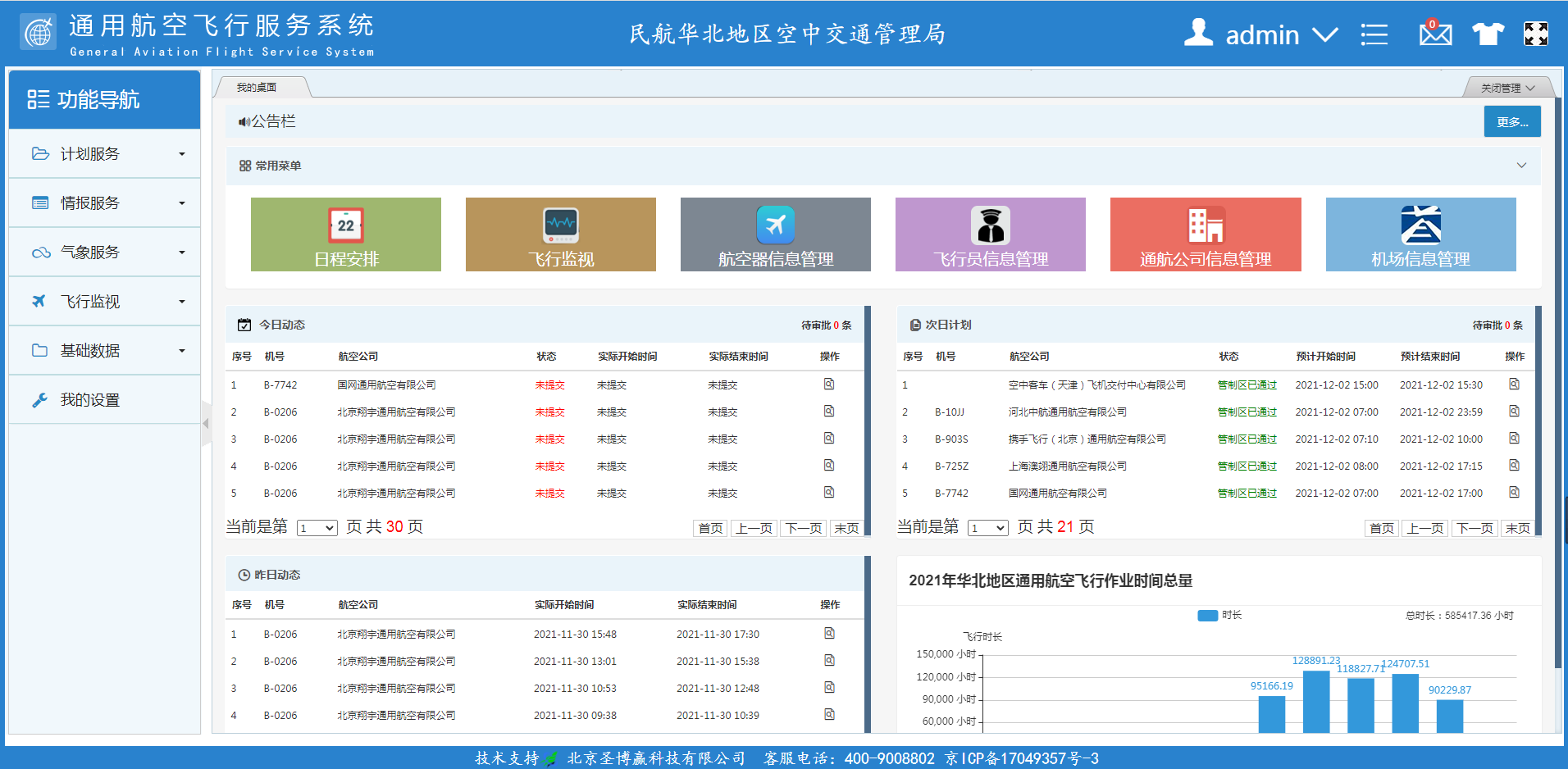This screenshot has width=1568, height=769.
Task: Expand the 基础数据 sidebar menu
Action: [104, 351]
